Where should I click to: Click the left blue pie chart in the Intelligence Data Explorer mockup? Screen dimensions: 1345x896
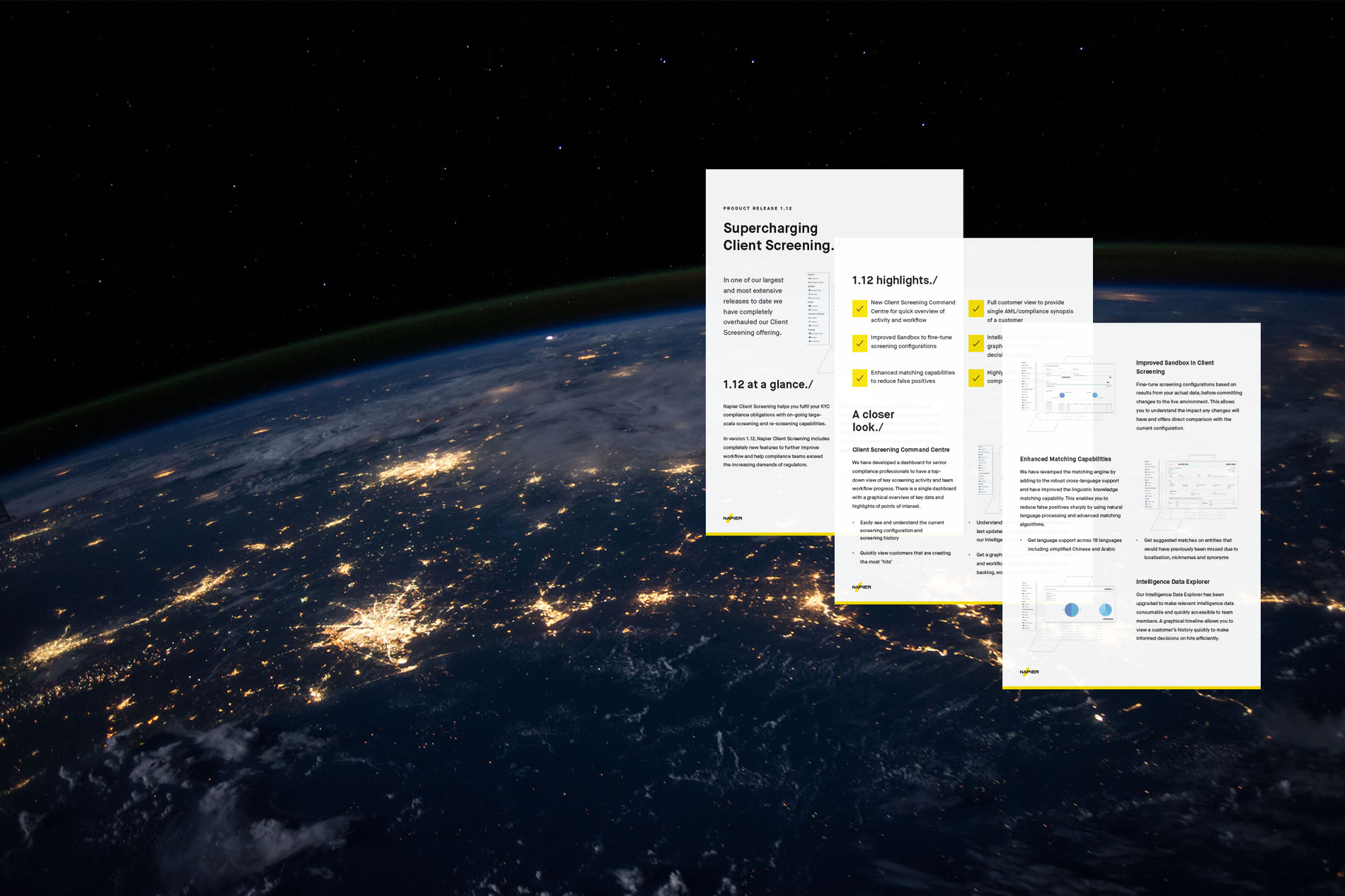[1072, 610]
